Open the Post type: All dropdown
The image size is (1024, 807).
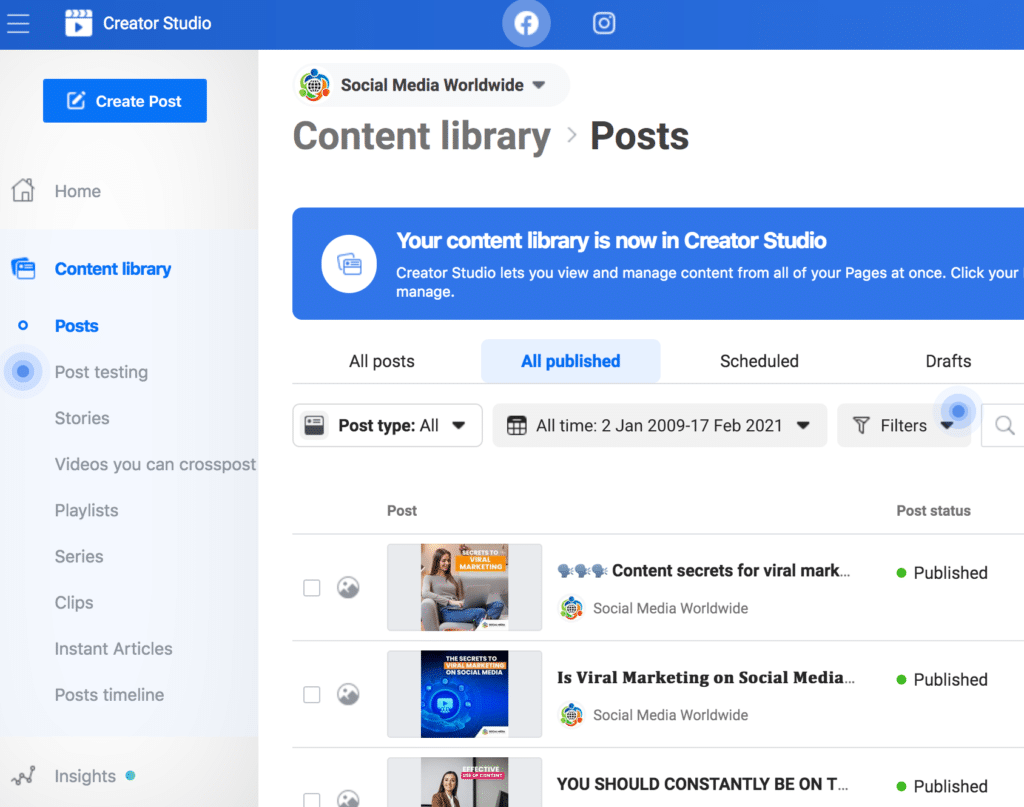(387, 426)
